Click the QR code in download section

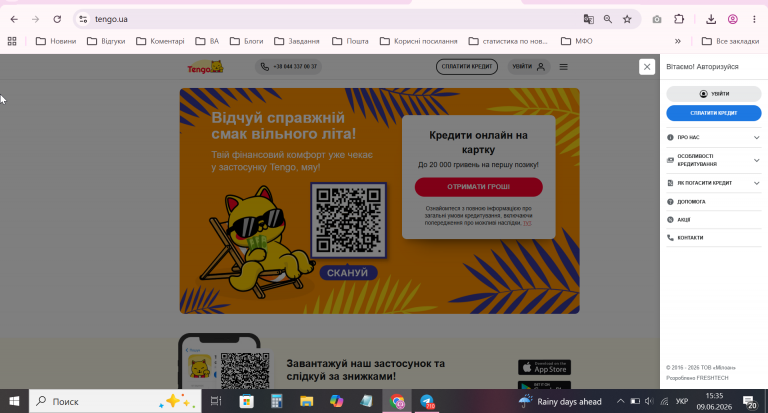245,371
